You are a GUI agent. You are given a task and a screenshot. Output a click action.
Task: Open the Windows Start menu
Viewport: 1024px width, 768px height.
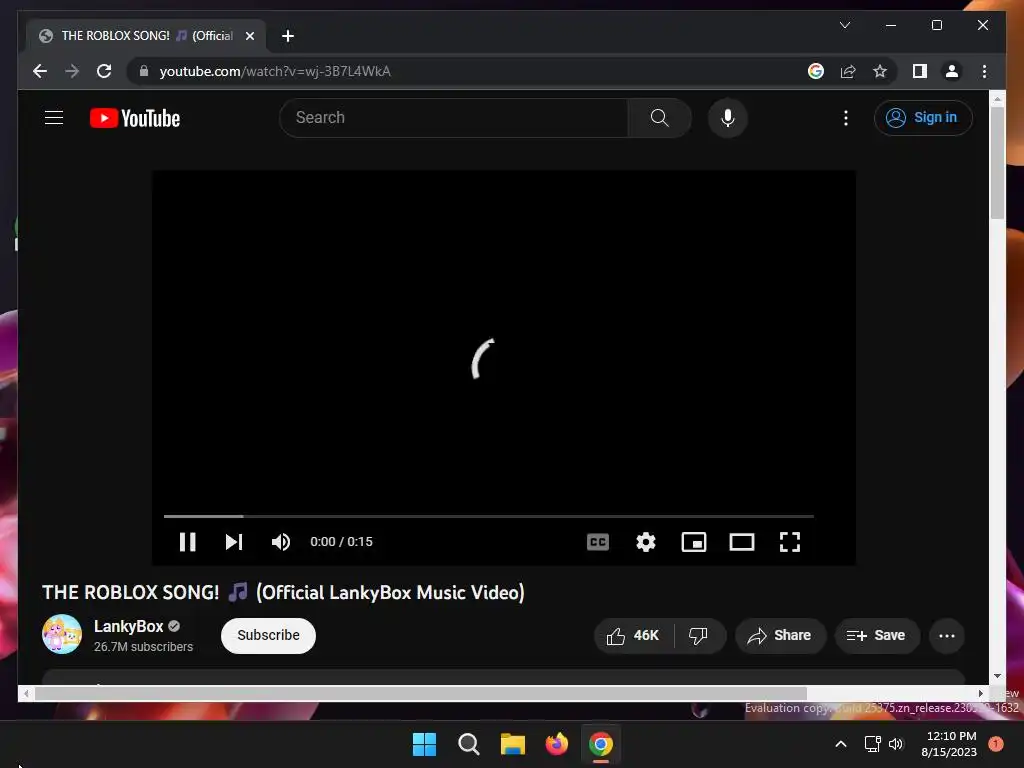tap(424, 744)
